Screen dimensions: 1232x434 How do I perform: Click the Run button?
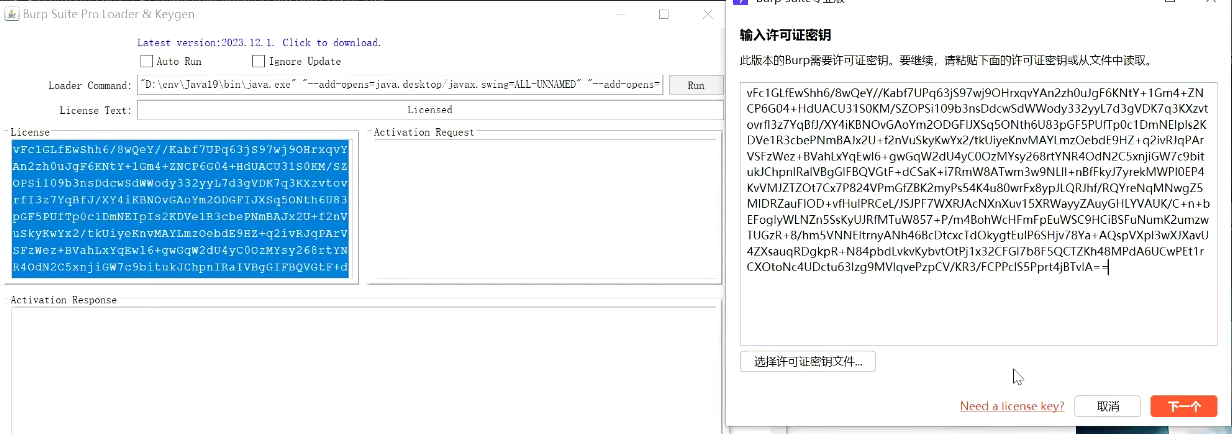coord(695,86)
